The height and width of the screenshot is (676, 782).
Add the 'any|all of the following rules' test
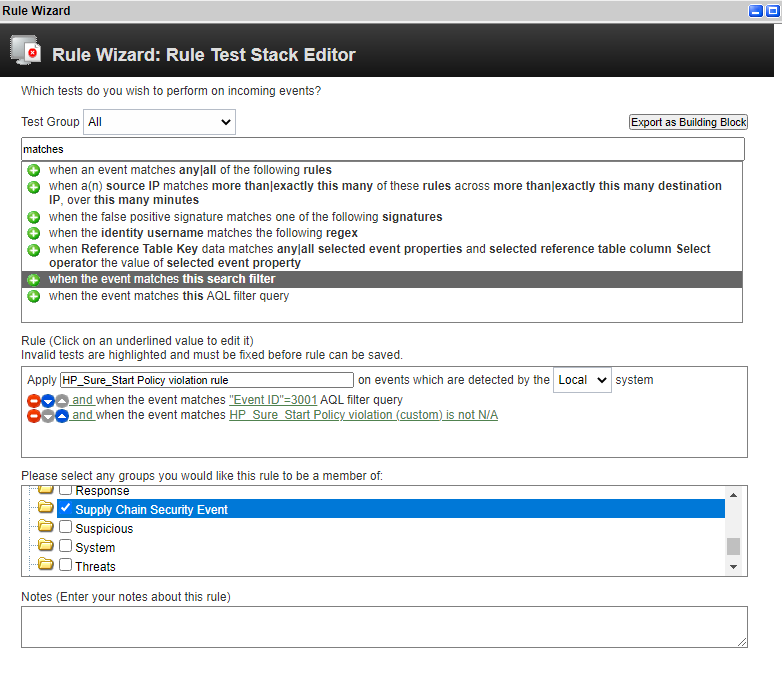pyautogui.click(x=33, y=171)
